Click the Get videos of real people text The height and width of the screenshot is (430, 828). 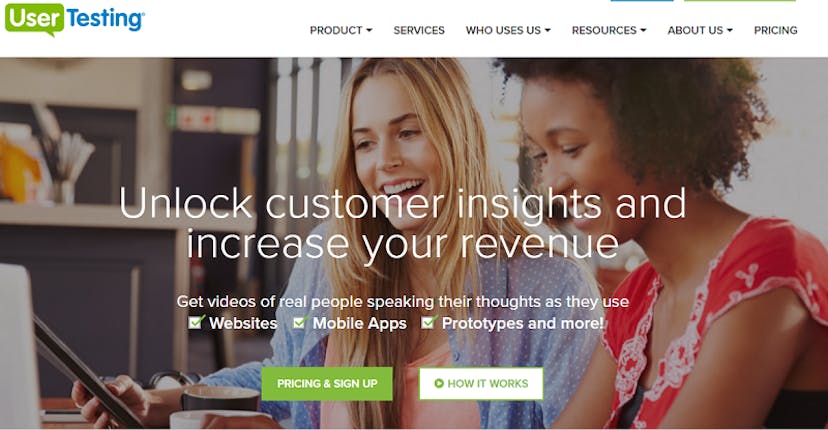[402, 302]
